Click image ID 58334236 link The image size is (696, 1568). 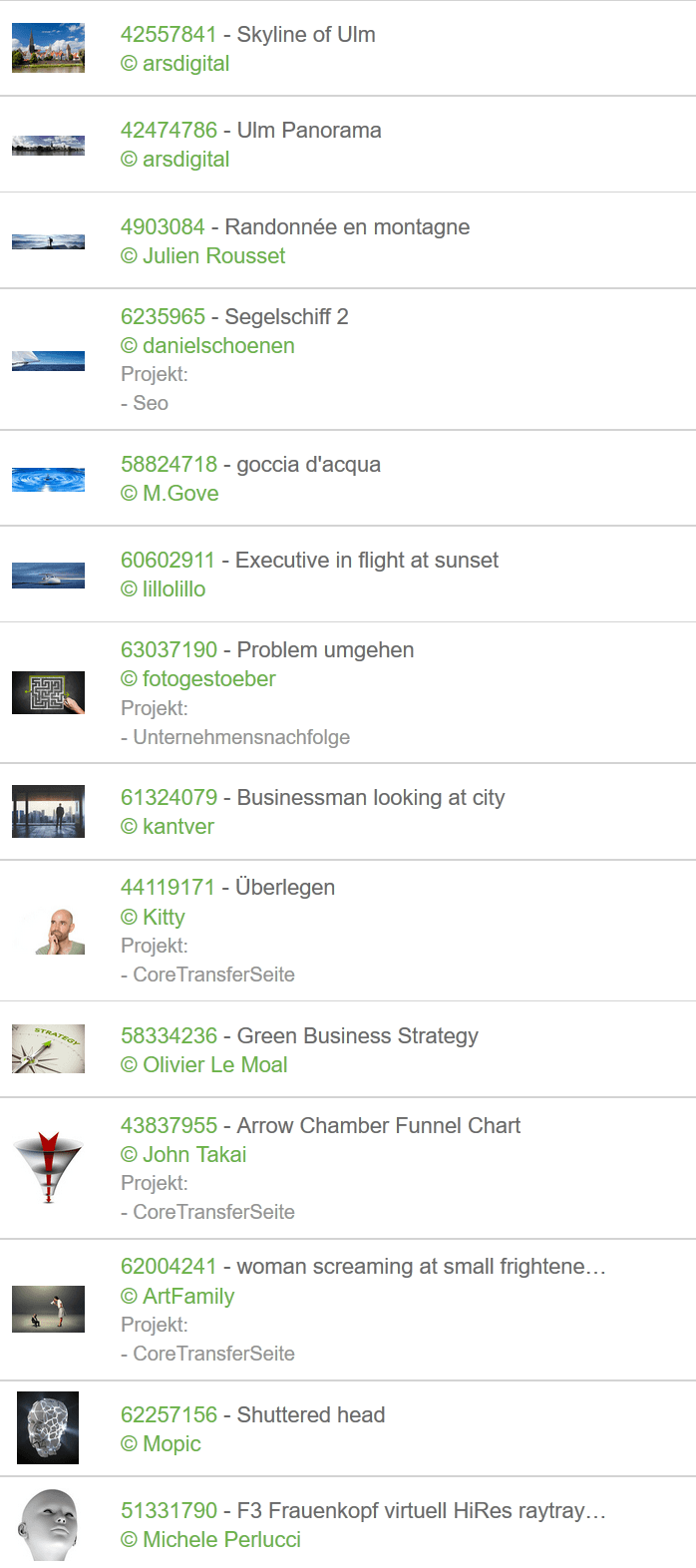169,1035
